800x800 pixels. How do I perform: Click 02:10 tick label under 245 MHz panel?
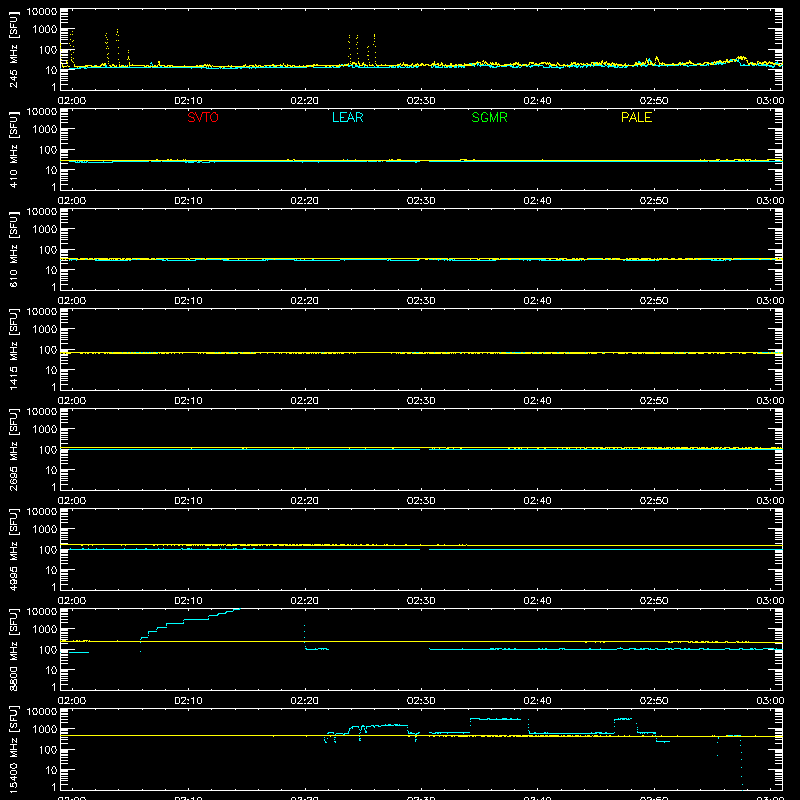188,101
